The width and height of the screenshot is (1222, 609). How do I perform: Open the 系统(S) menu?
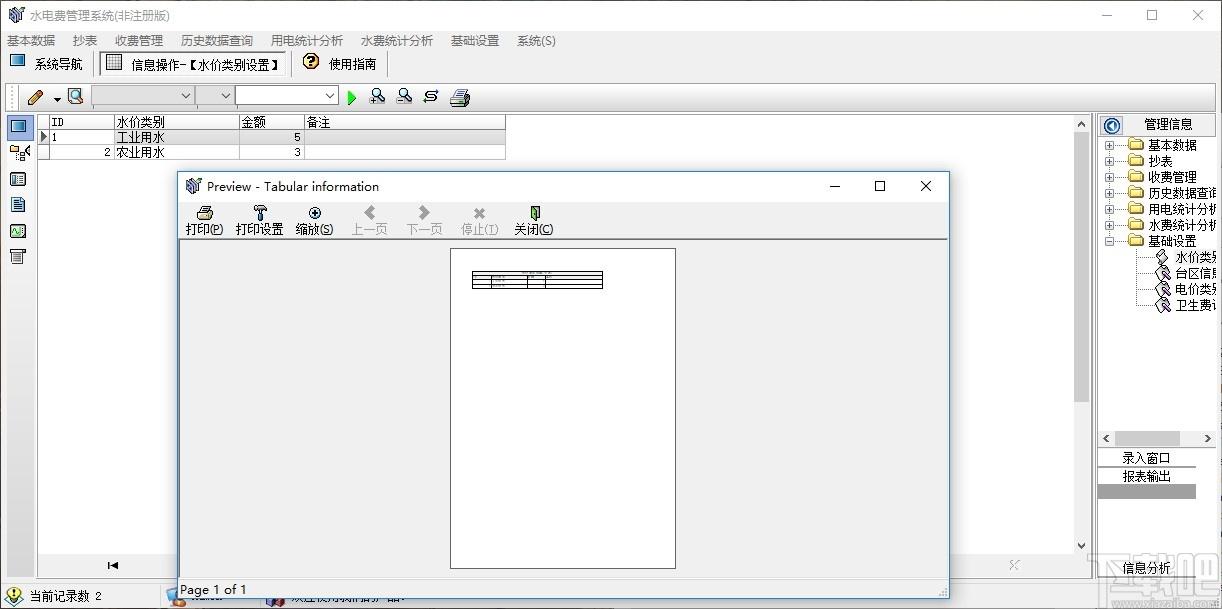pos(536,41)
